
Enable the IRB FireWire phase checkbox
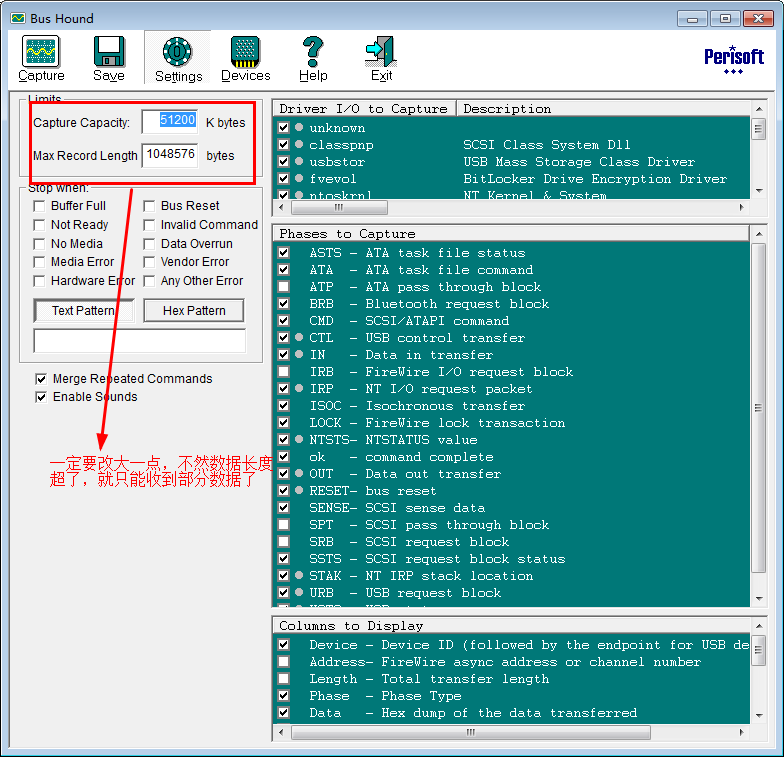point(284,372)
